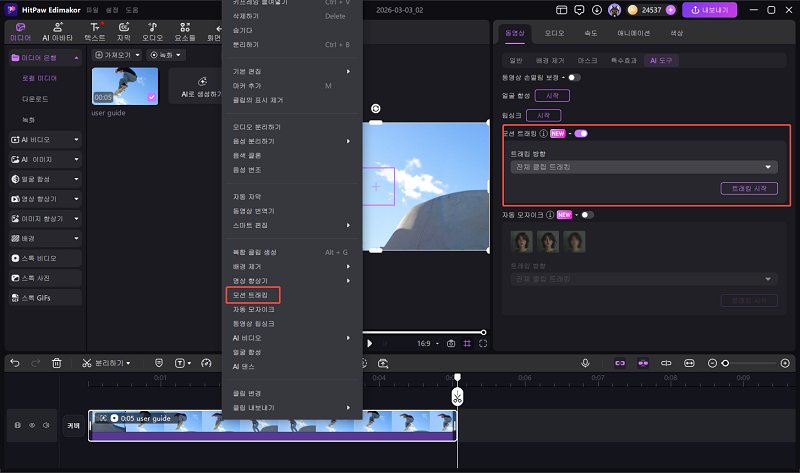Click the info icon beside 모션 트래킹
This screenshot has width=800, height=473.
tap(543, 133)
